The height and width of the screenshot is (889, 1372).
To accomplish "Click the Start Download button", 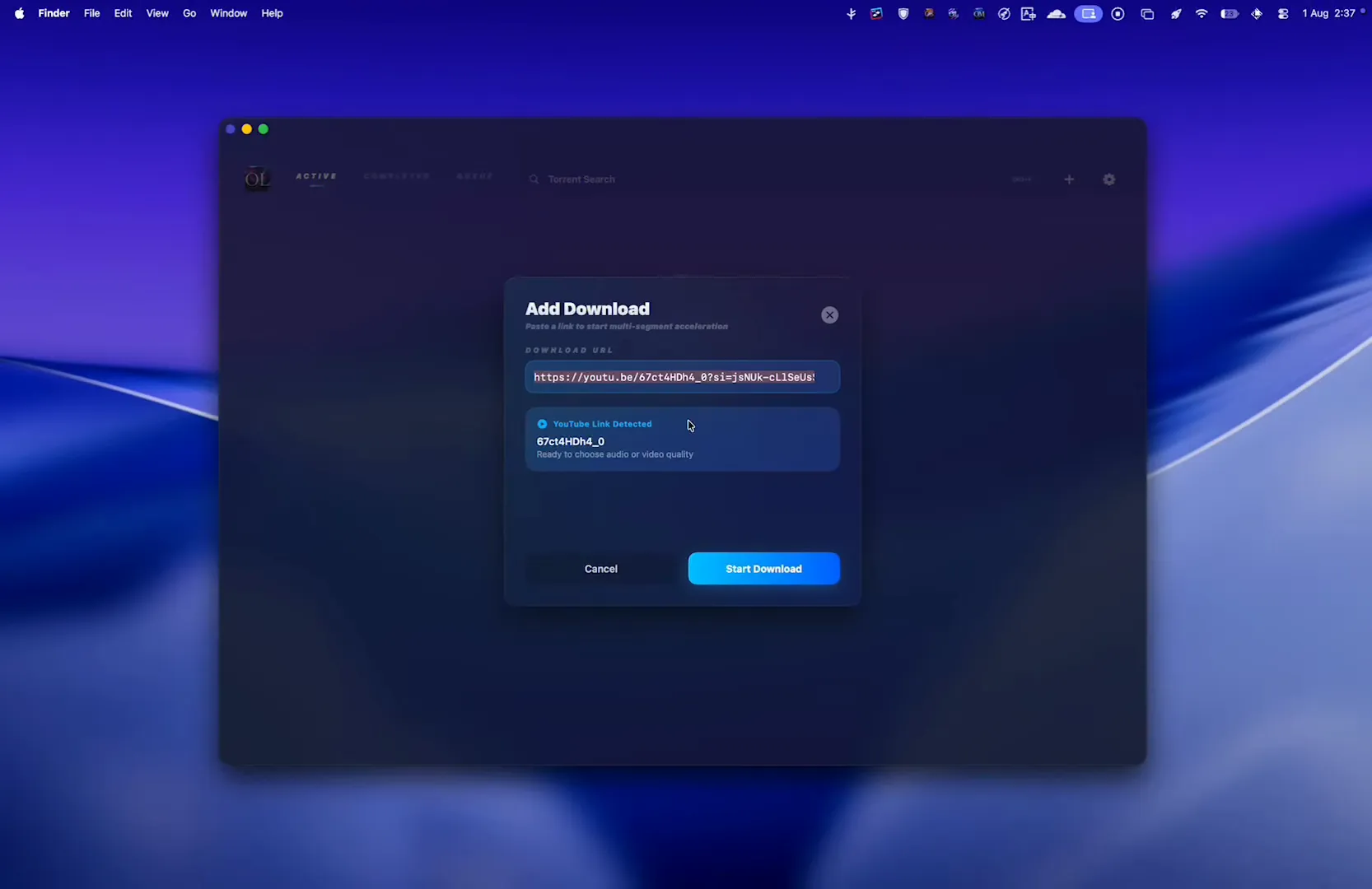I will [763, 569].
